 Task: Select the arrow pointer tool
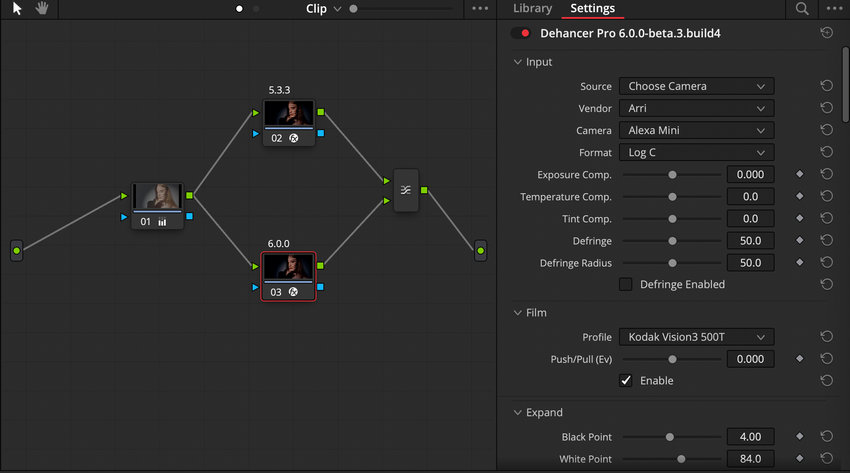pyautogui.click(x=17, y=9)
